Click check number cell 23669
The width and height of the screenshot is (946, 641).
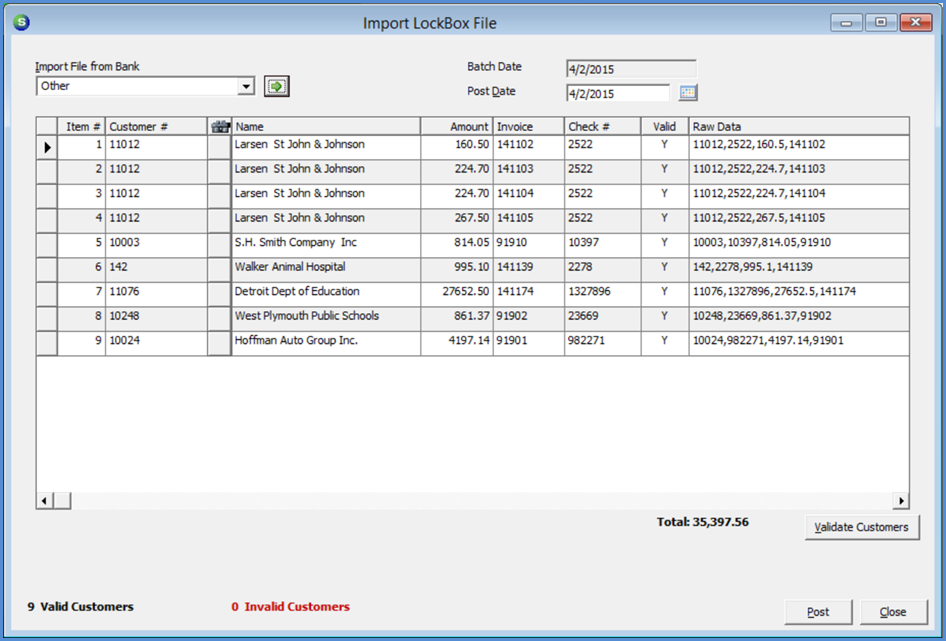pos(602,319)
